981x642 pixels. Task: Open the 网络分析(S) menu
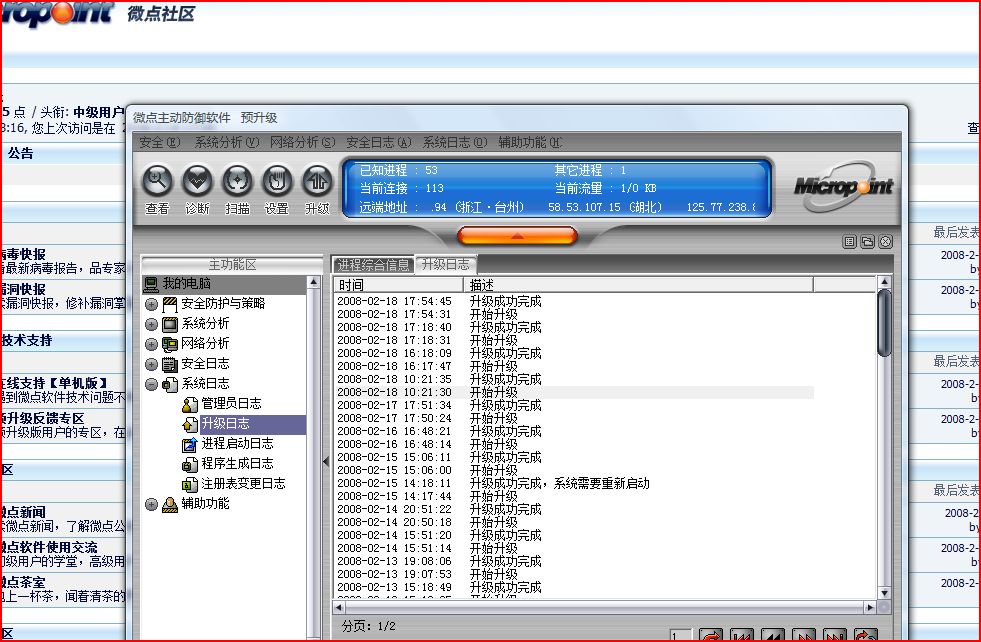[303, 143]
